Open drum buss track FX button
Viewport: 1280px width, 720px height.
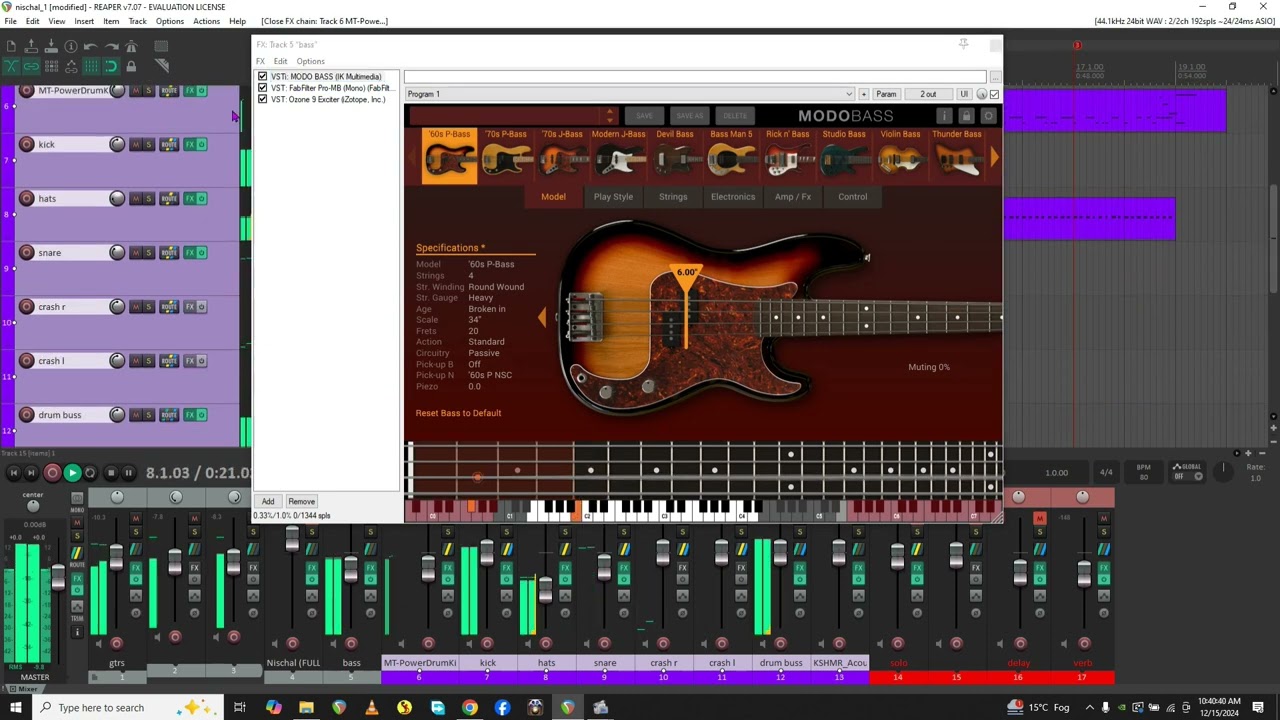pos(189,415)
